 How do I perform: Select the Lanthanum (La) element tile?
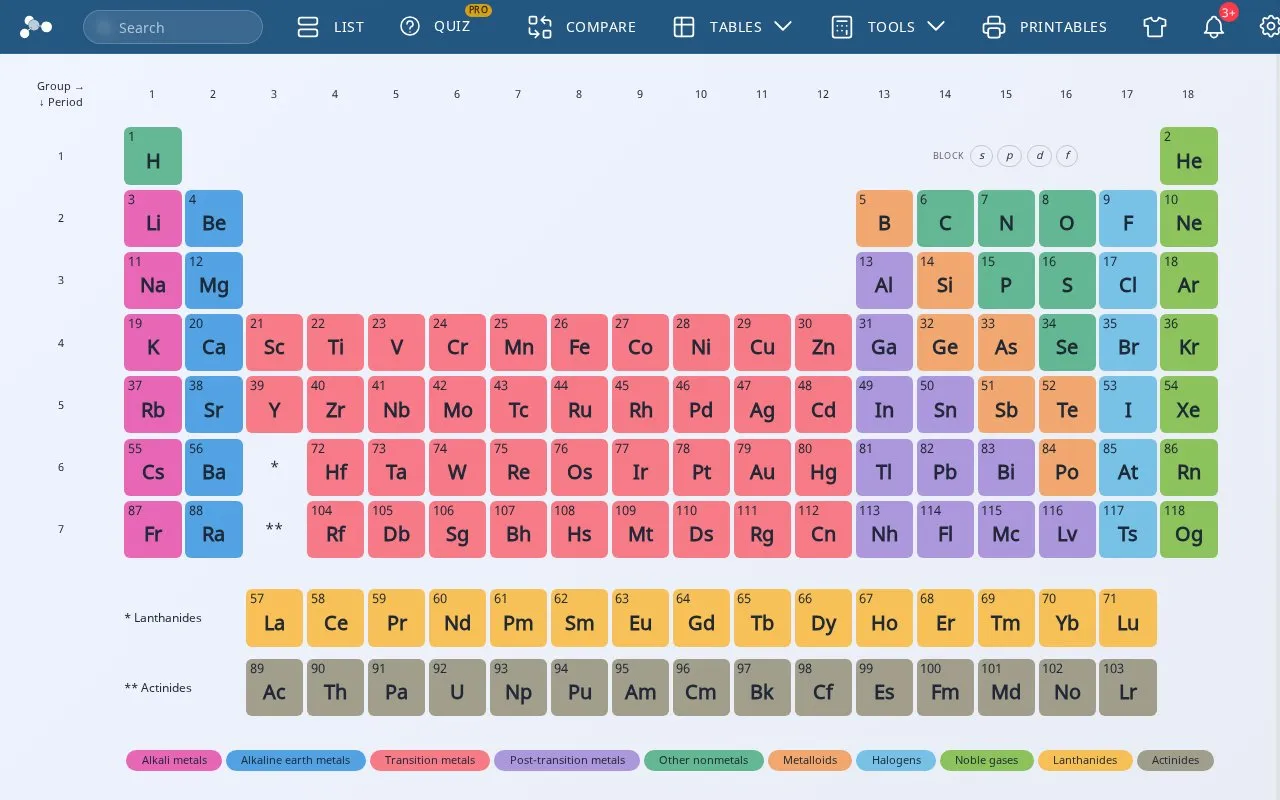coord(275,618)
